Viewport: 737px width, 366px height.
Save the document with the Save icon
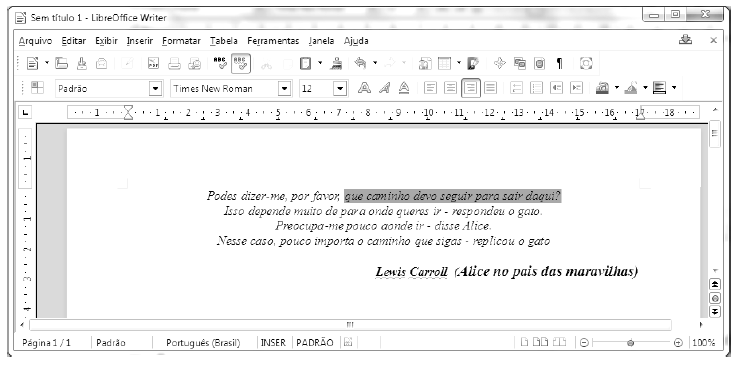[x=82, y=63]
